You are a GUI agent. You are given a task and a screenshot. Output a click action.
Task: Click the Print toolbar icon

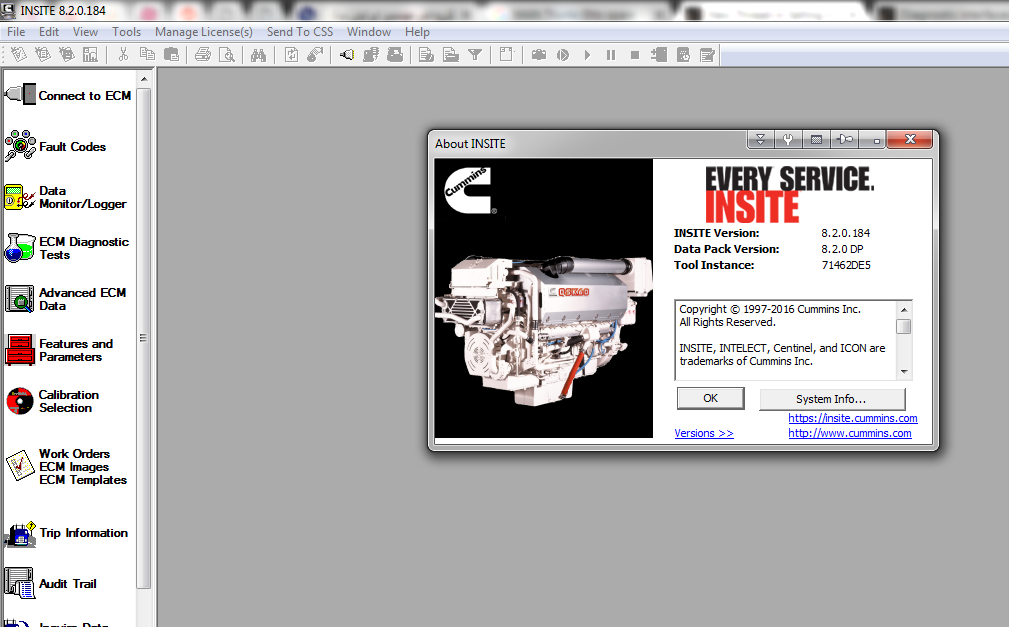[203, 55]
